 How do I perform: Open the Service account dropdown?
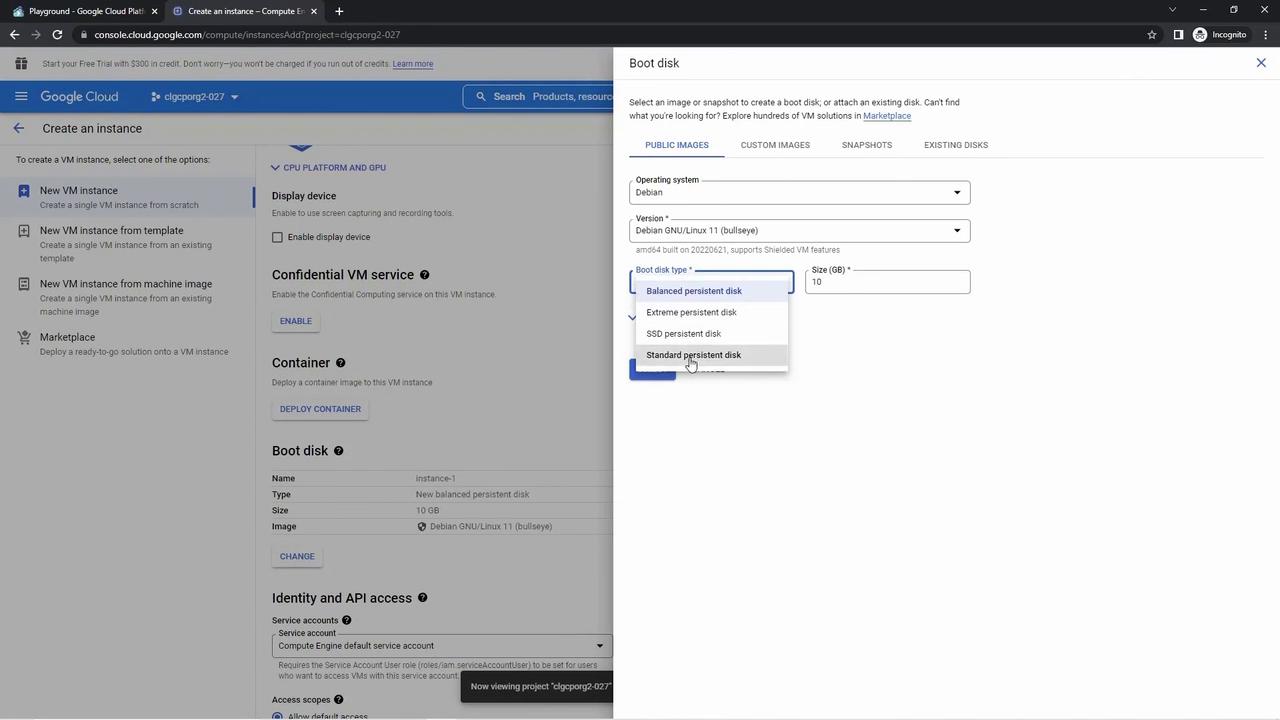442,646
